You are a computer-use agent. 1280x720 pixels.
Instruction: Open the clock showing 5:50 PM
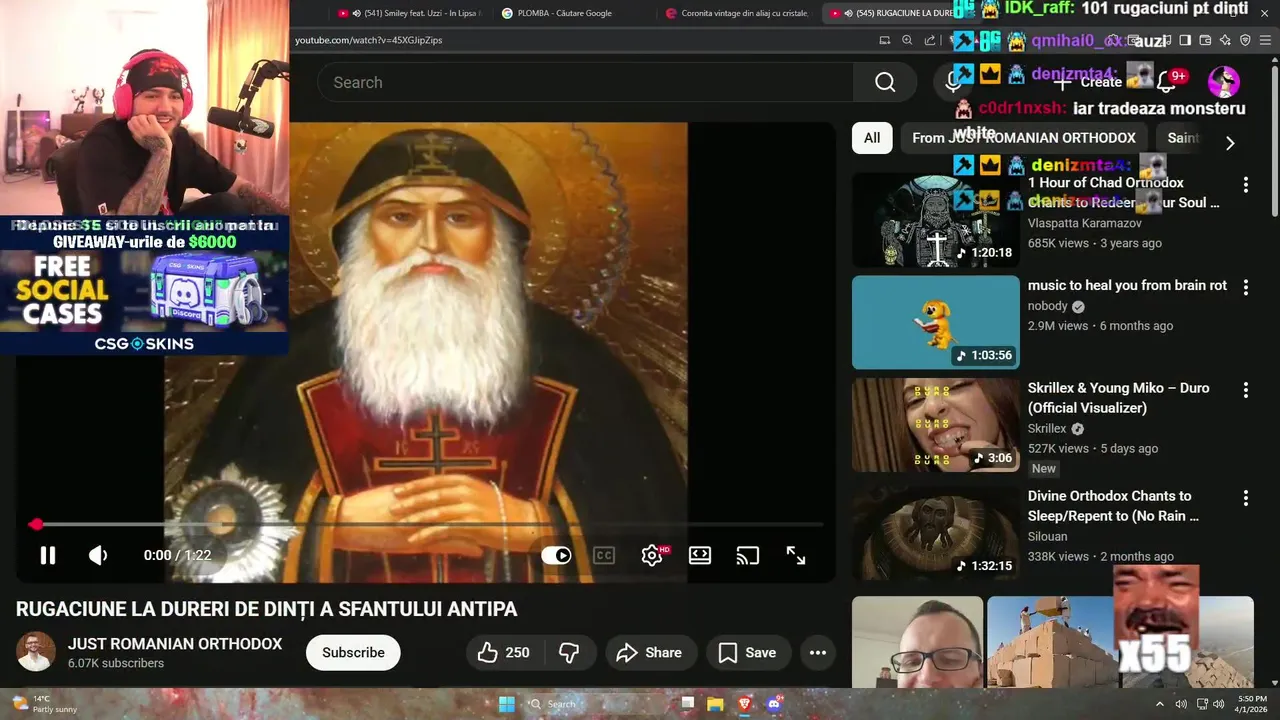(x=1252, y=704)
